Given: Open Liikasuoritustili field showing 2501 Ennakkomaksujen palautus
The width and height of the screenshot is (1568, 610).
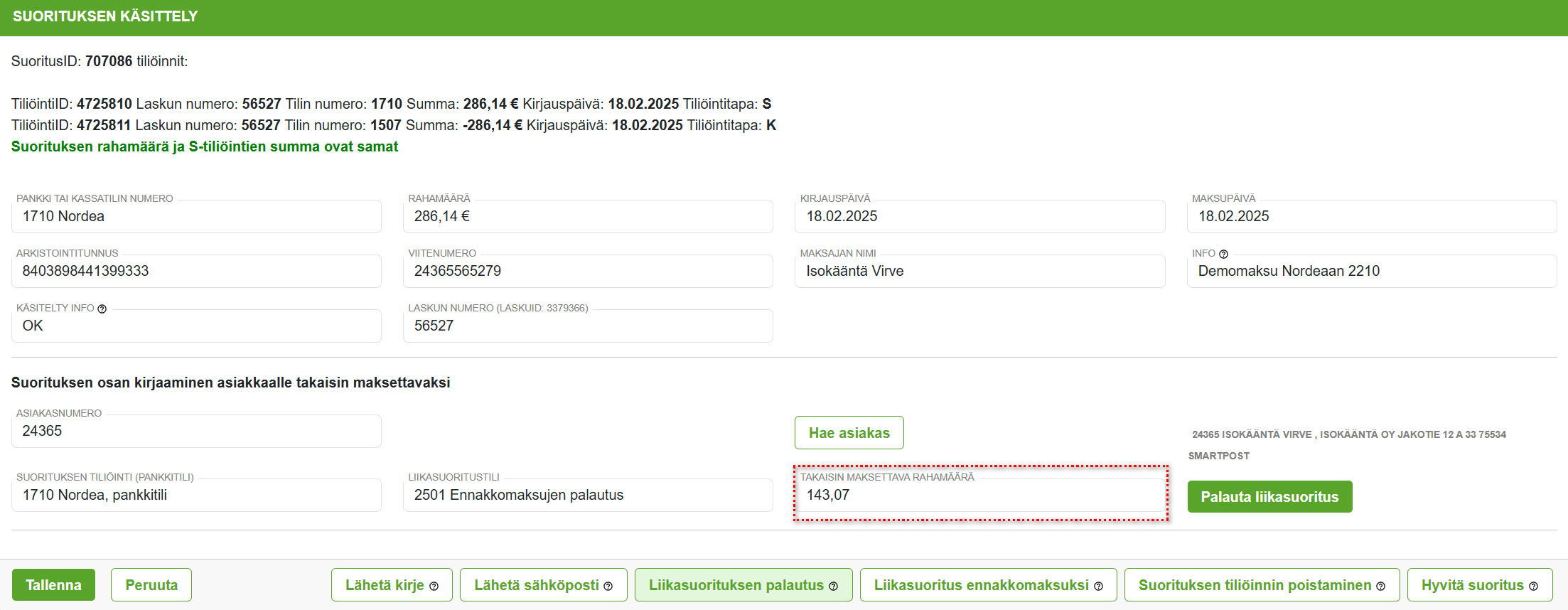Looking at the screenshot, I should (x=588, y=495).
